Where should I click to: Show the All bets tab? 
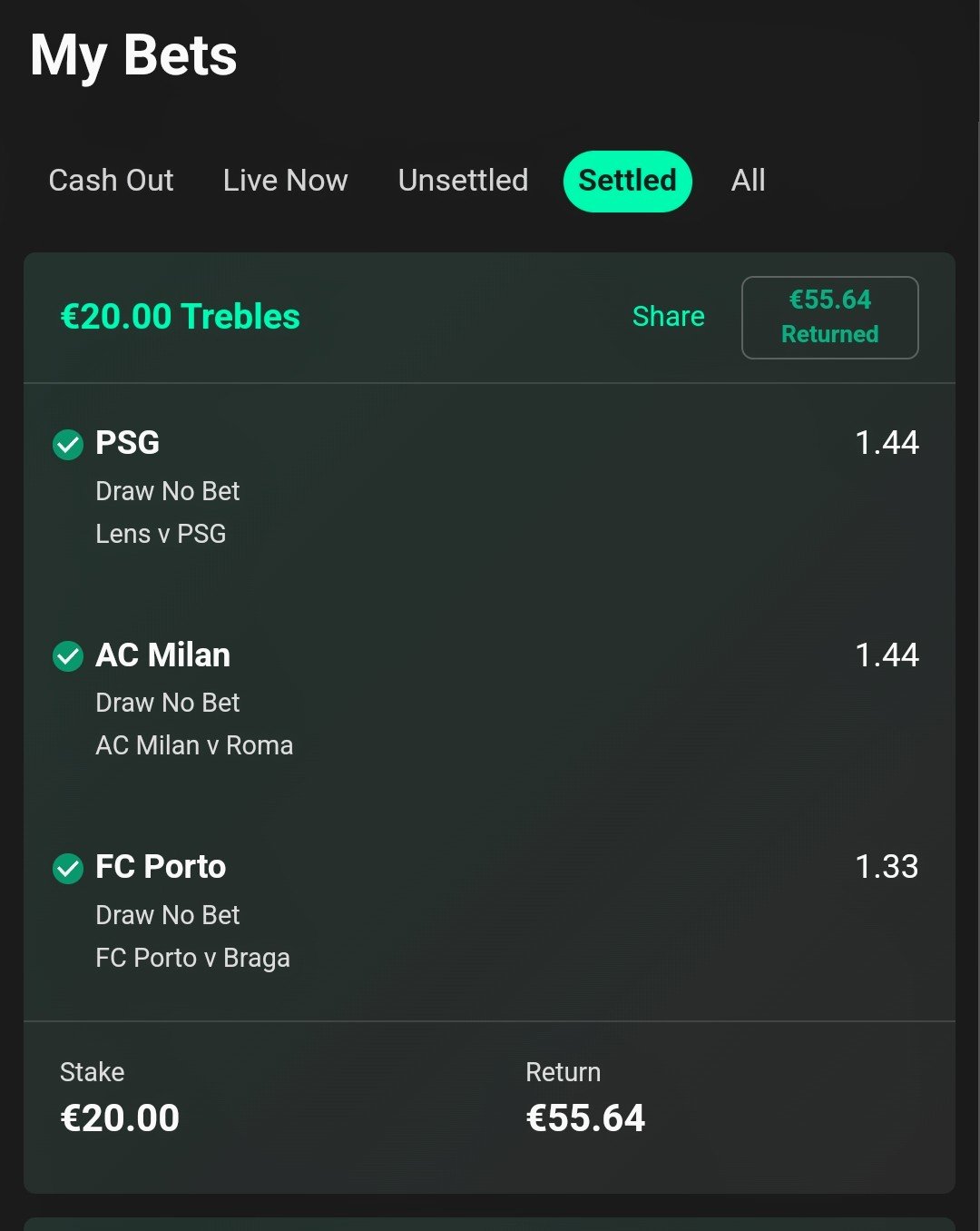tap(749, 181)
